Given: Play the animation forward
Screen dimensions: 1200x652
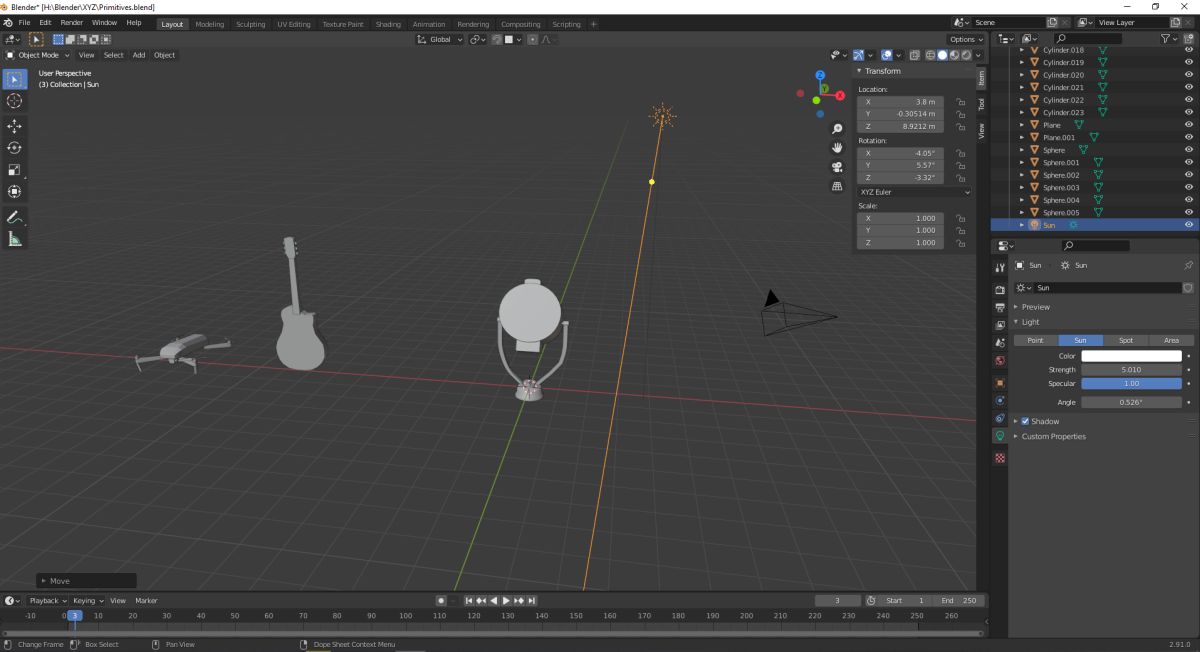Looking at the screenshot, I should (505, 601).
